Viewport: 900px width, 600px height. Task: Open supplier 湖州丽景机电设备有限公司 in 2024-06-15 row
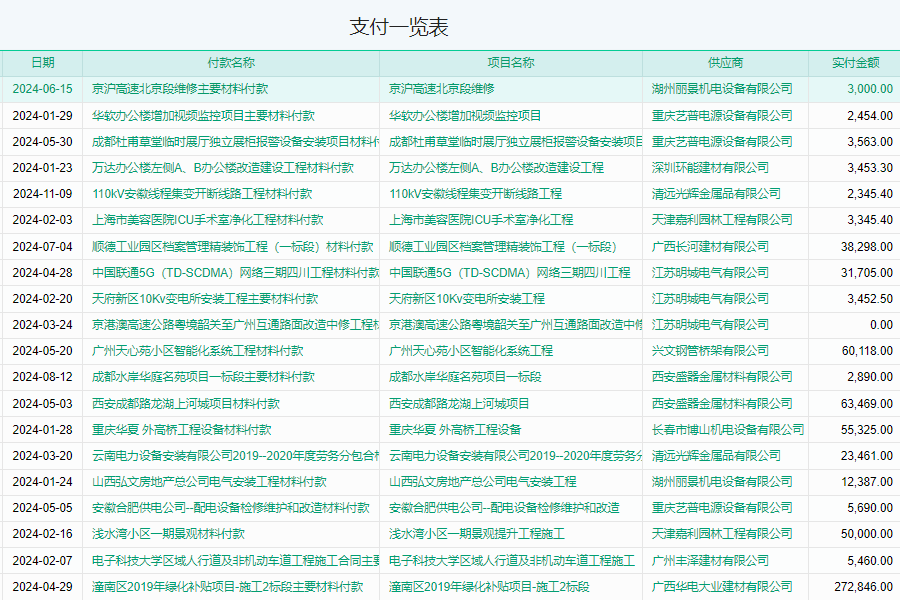(x=722, y=89)
